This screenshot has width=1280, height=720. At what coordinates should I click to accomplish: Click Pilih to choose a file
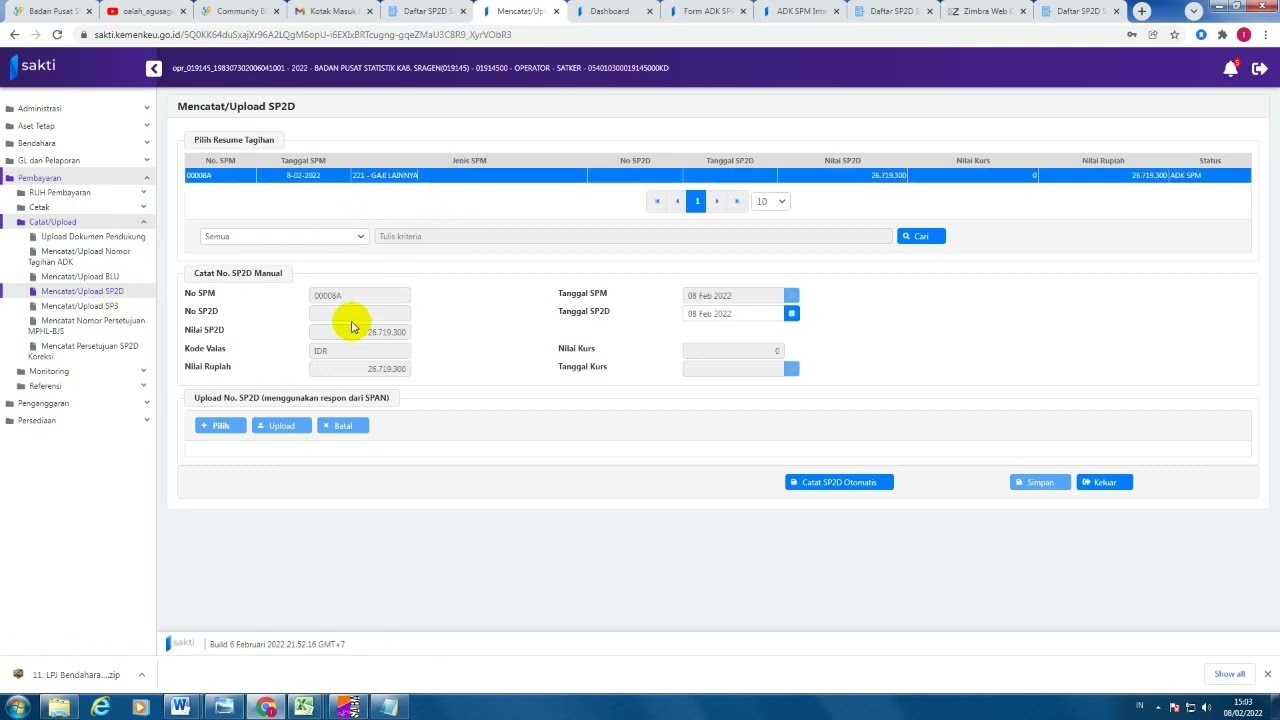(x=220, y=426)
